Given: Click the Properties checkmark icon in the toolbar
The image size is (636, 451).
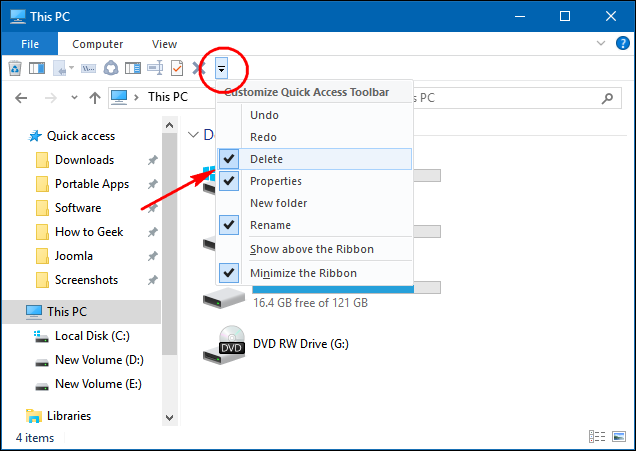Looking at the screenshot, I should [176, 68].
